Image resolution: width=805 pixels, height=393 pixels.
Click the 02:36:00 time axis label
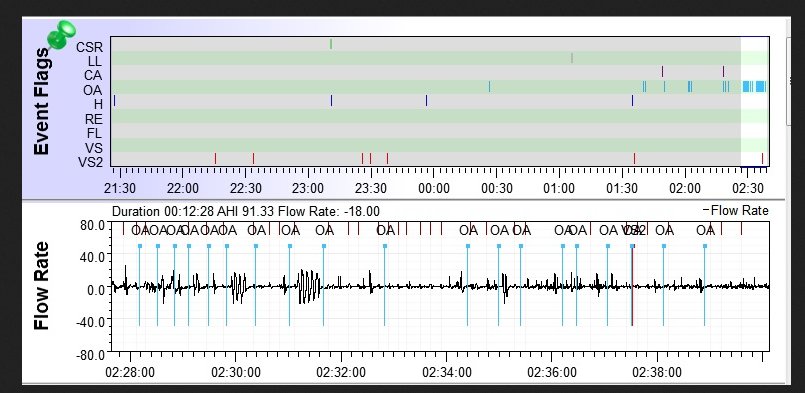552,371
